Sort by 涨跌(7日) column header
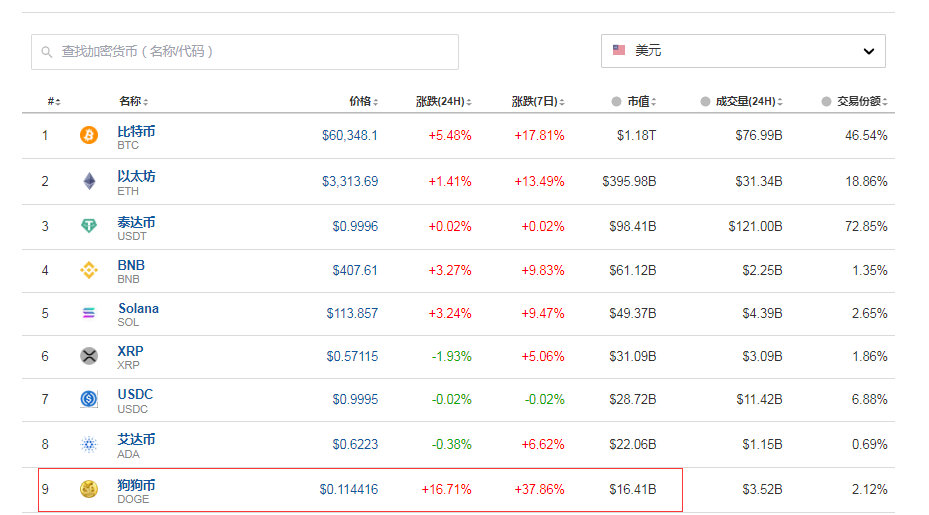Image resolution: width=929 pixels, height=515 pixels. [x=536, y=101]
